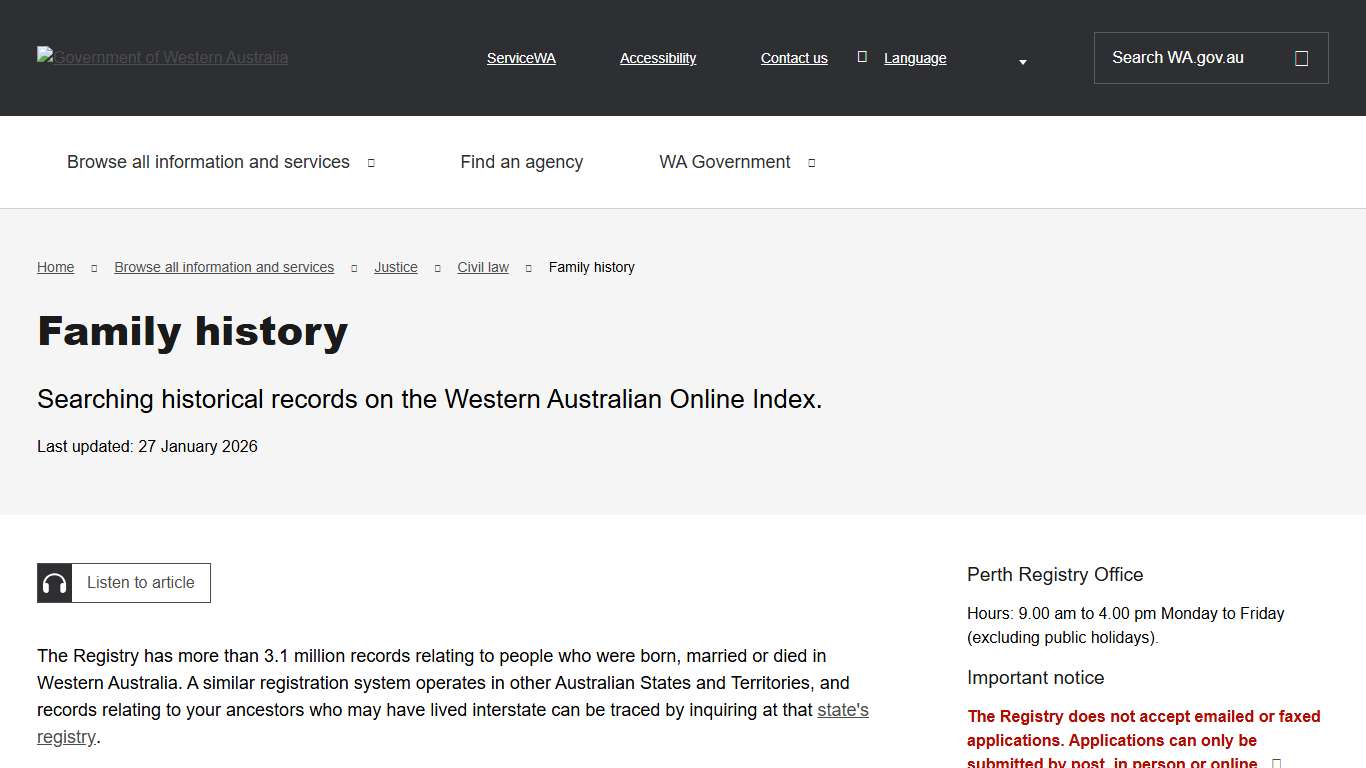Screen dimensions: 1366x768
Task: Click the breadcrumb separator chevron after Home
Action: 93,267
